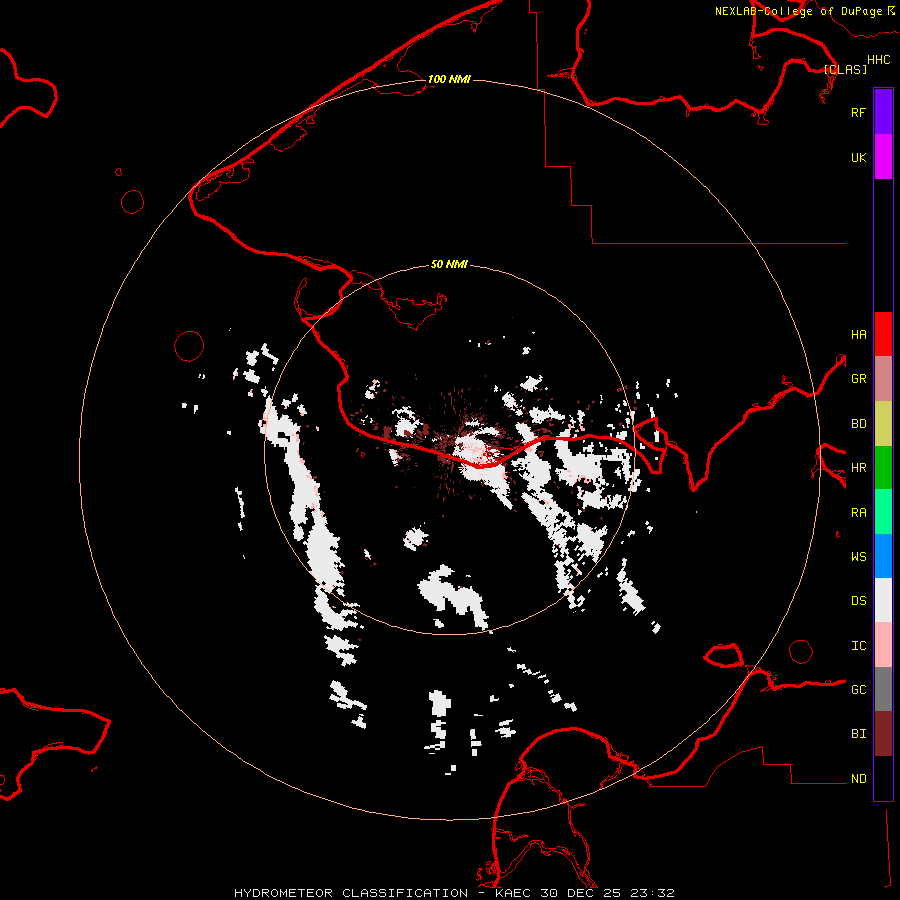Click the RA legend label
Viewport: 900px width, 900px height.
pos(858,513)
